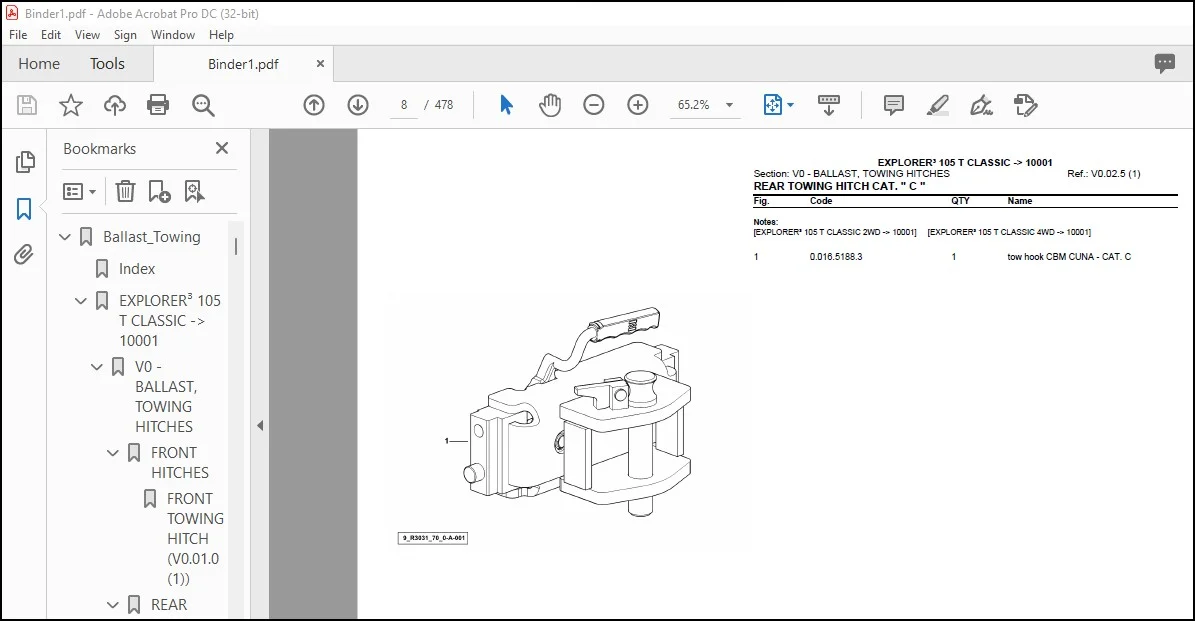1195x621 pixels.
Task: Collapse the REAR bookmark node
Action: (113, 605)
